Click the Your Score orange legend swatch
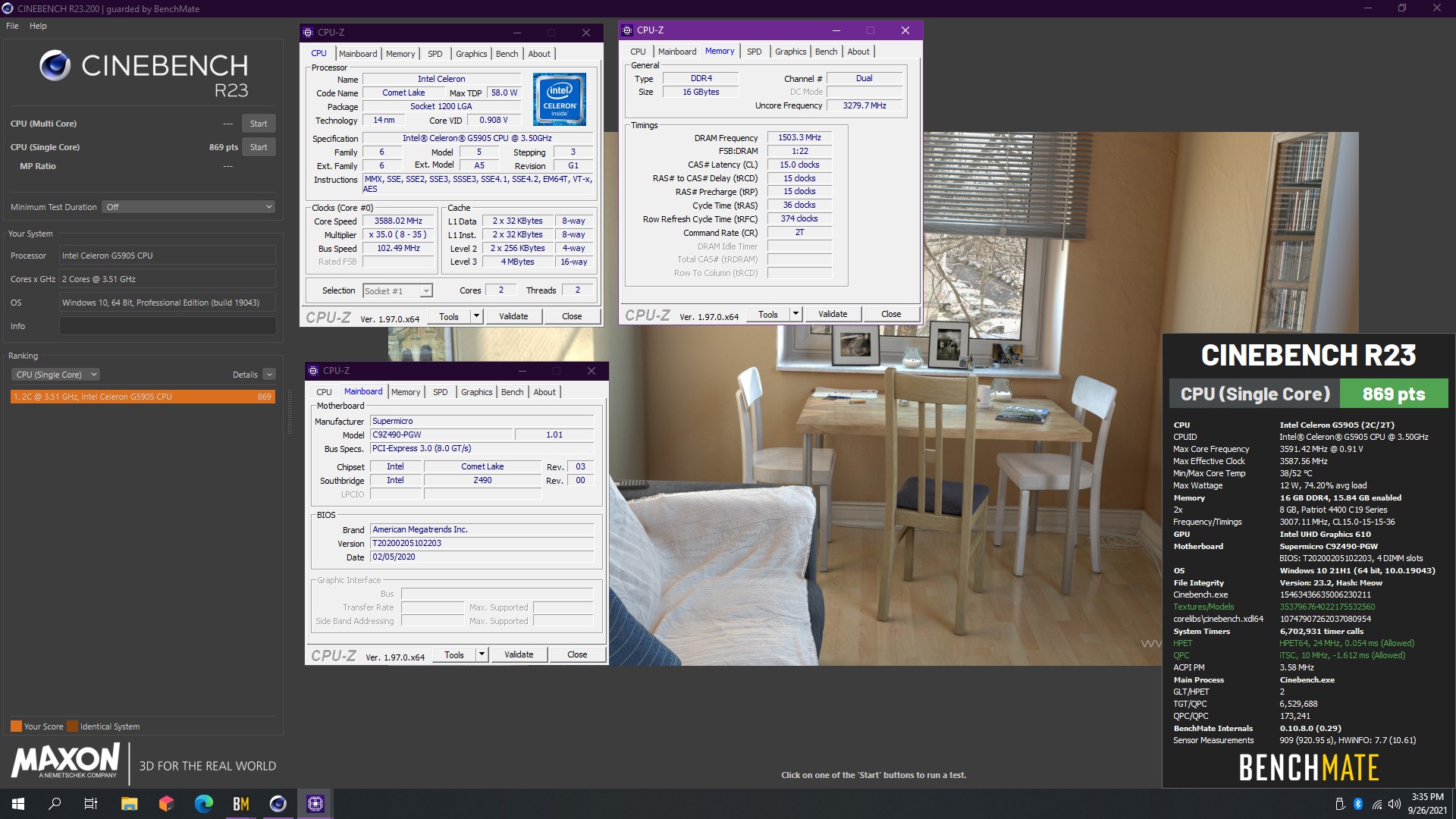Viewport: 1456px width, 819px height. [16, 726]
